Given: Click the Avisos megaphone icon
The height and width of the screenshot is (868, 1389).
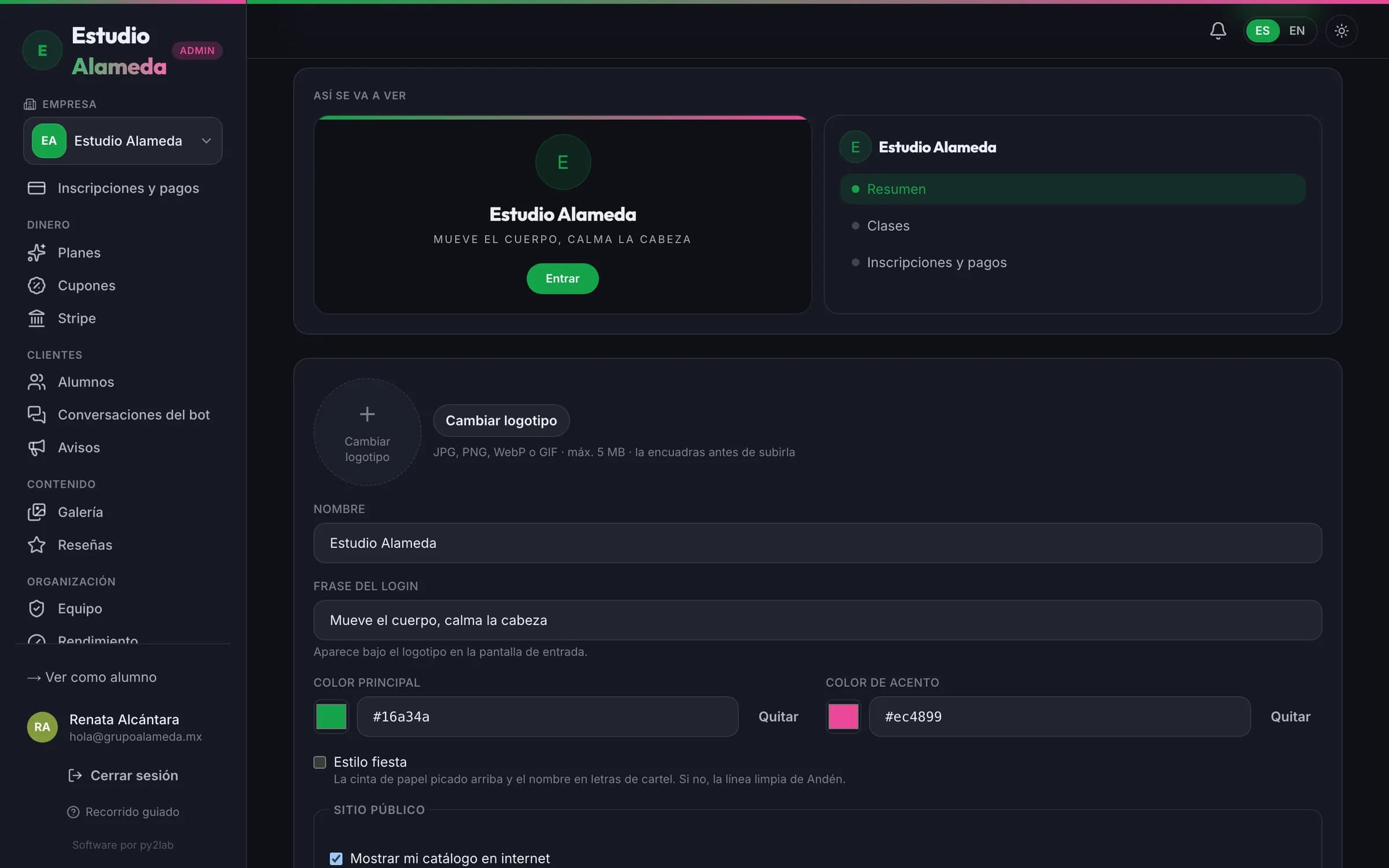Looking at the screenshot, I should click(36, 447).
